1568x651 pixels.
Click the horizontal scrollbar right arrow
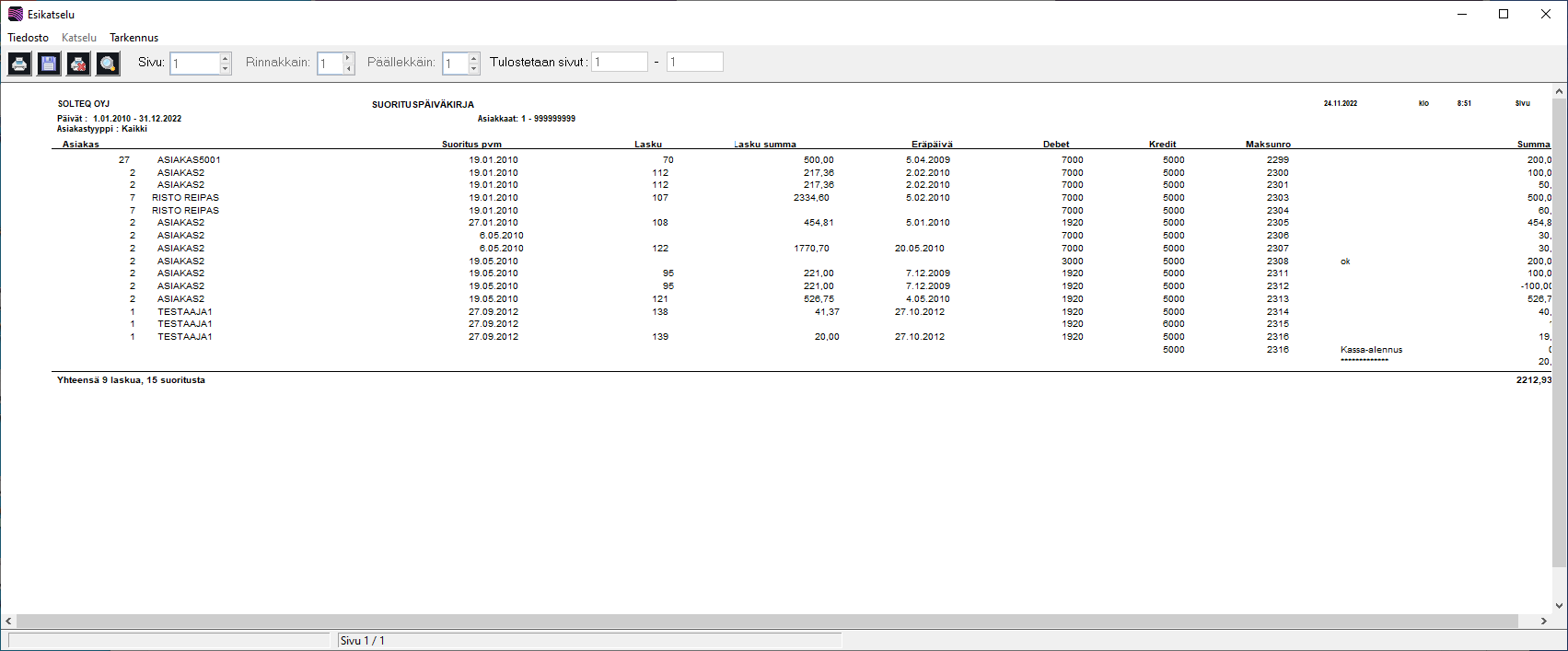coord(1544,622)
